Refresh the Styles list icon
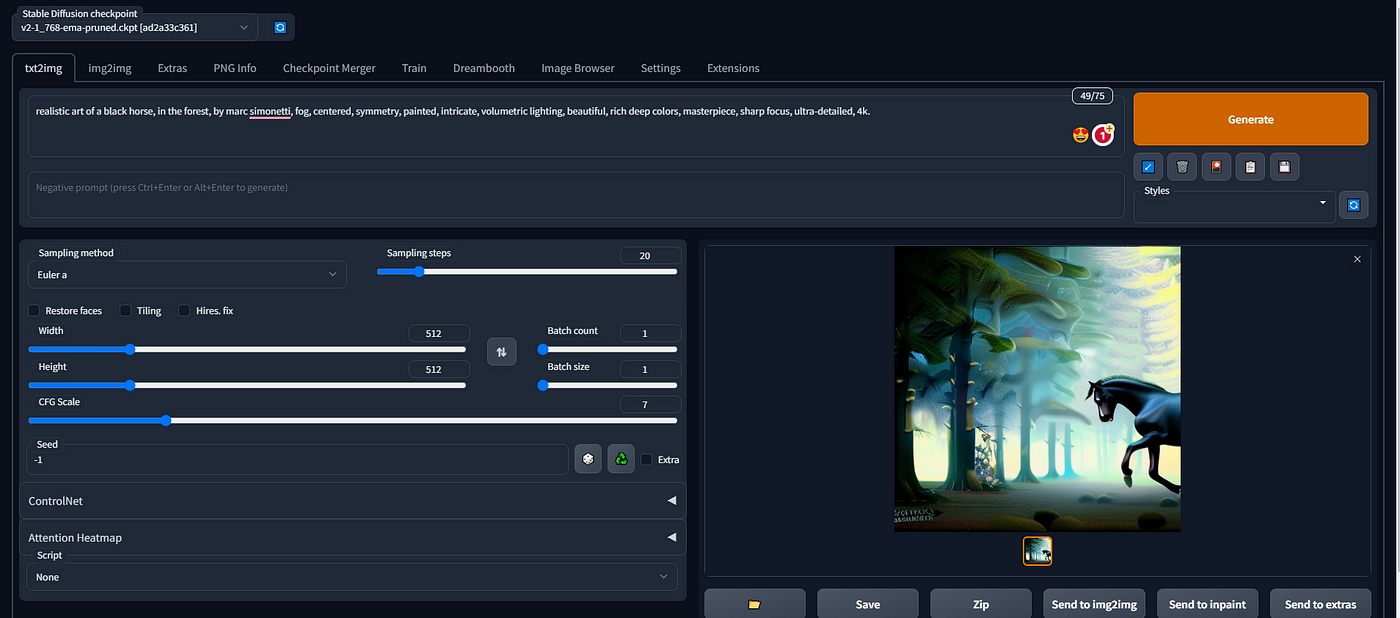Screen dimensions: 1400x618 click(x=1353, y=205)
